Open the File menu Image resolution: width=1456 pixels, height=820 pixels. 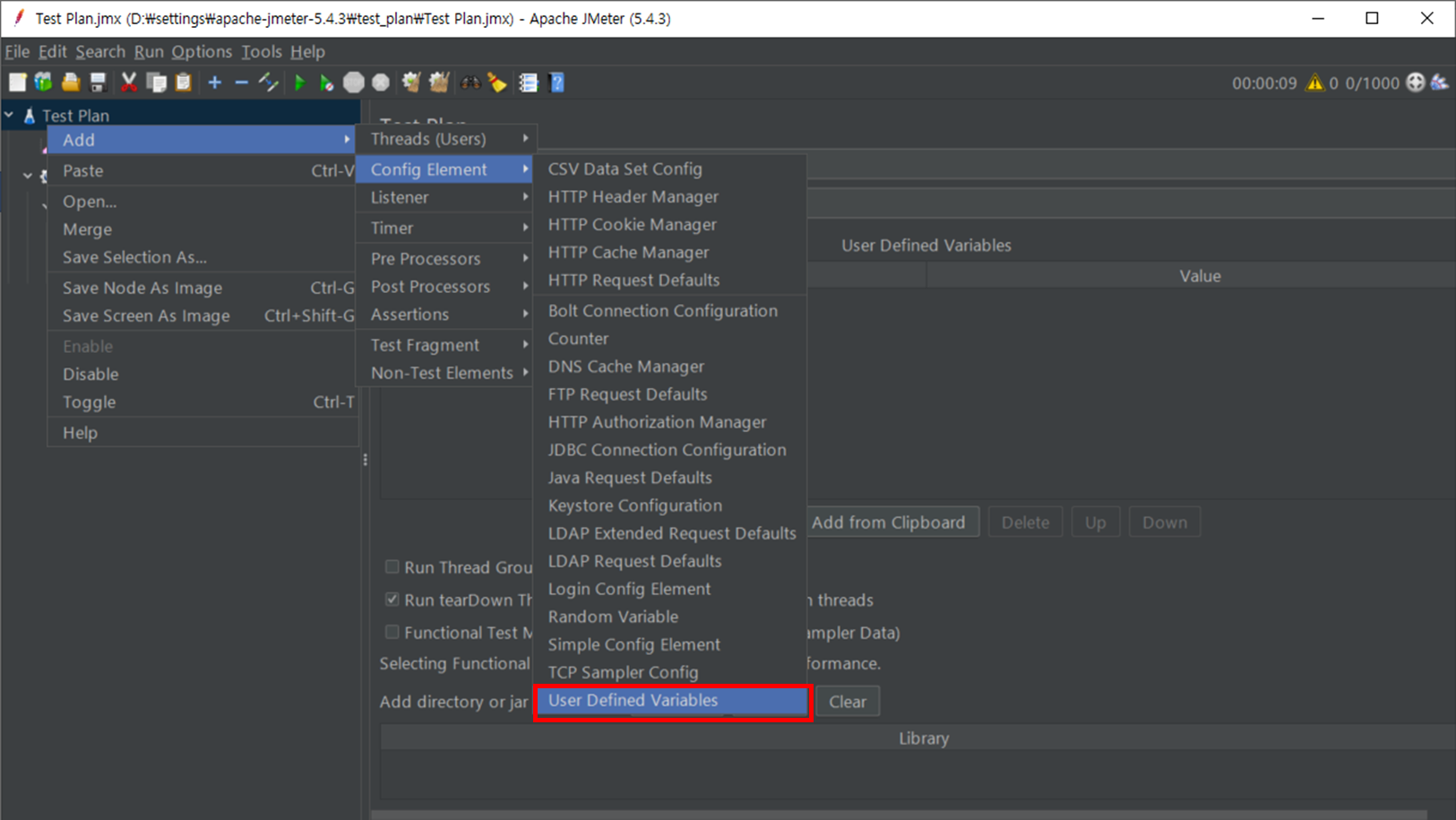point(17,52)
